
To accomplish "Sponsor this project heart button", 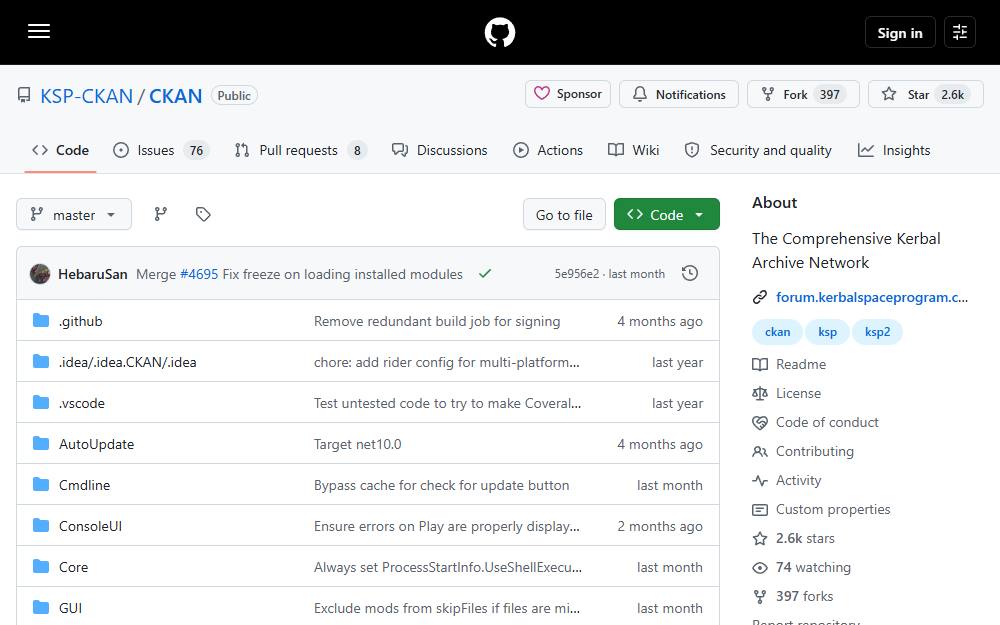I will pos(568,94).
